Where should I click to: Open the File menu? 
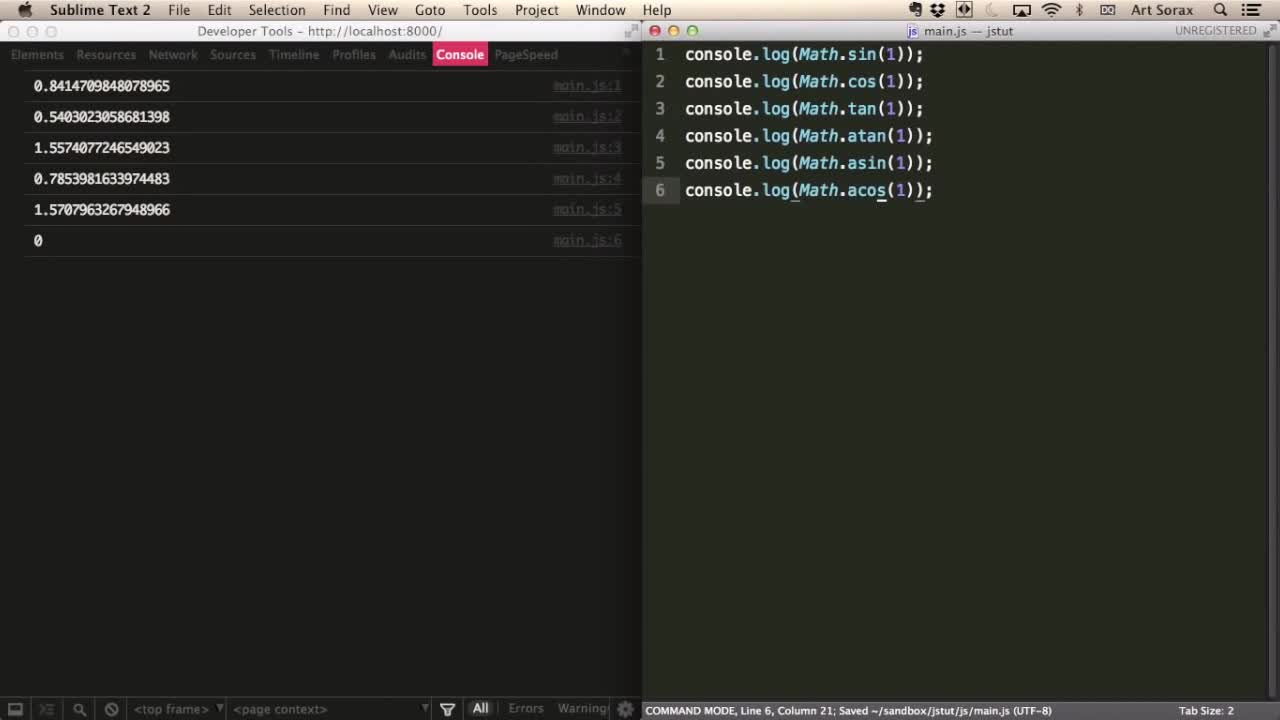(x=179, y=10)
